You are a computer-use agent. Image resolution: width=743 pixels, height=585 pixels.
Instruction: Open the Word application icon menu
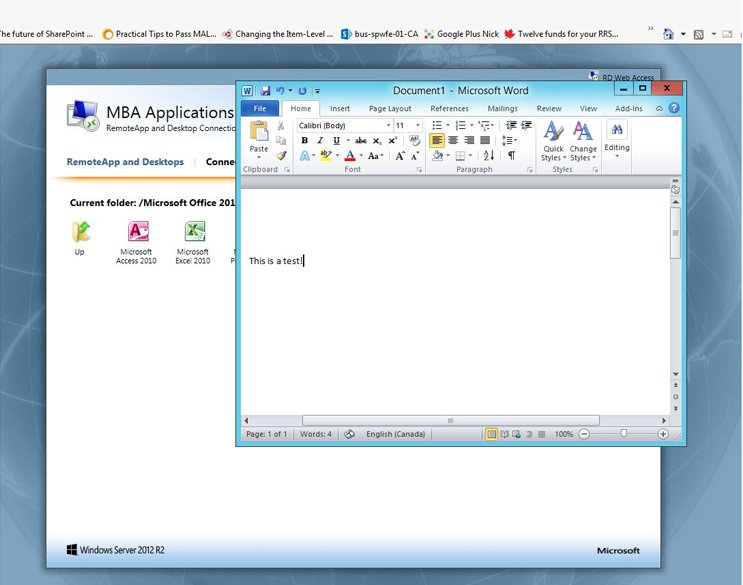tap(247, 90)
